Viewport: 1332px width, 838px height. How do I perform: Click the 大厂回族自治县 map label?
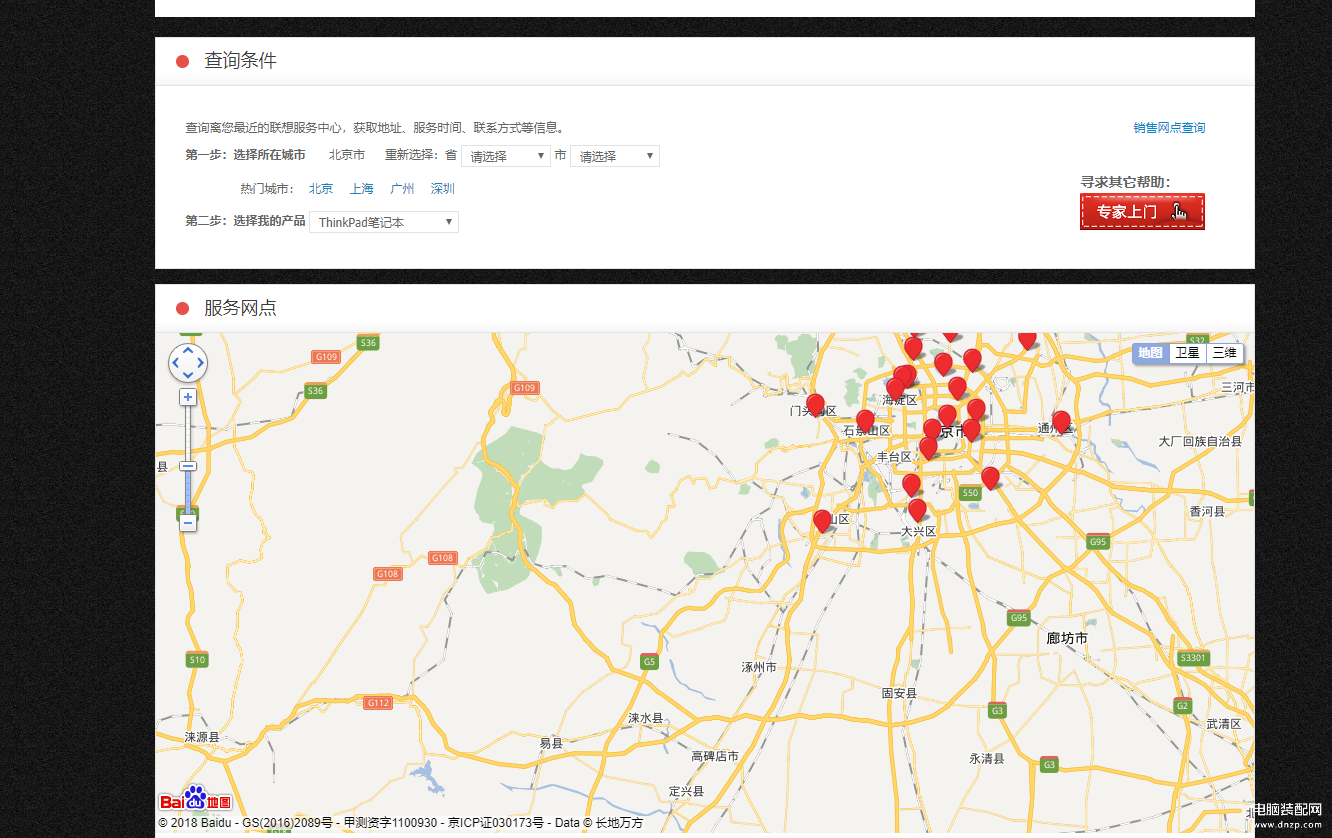pos(1200,441)
